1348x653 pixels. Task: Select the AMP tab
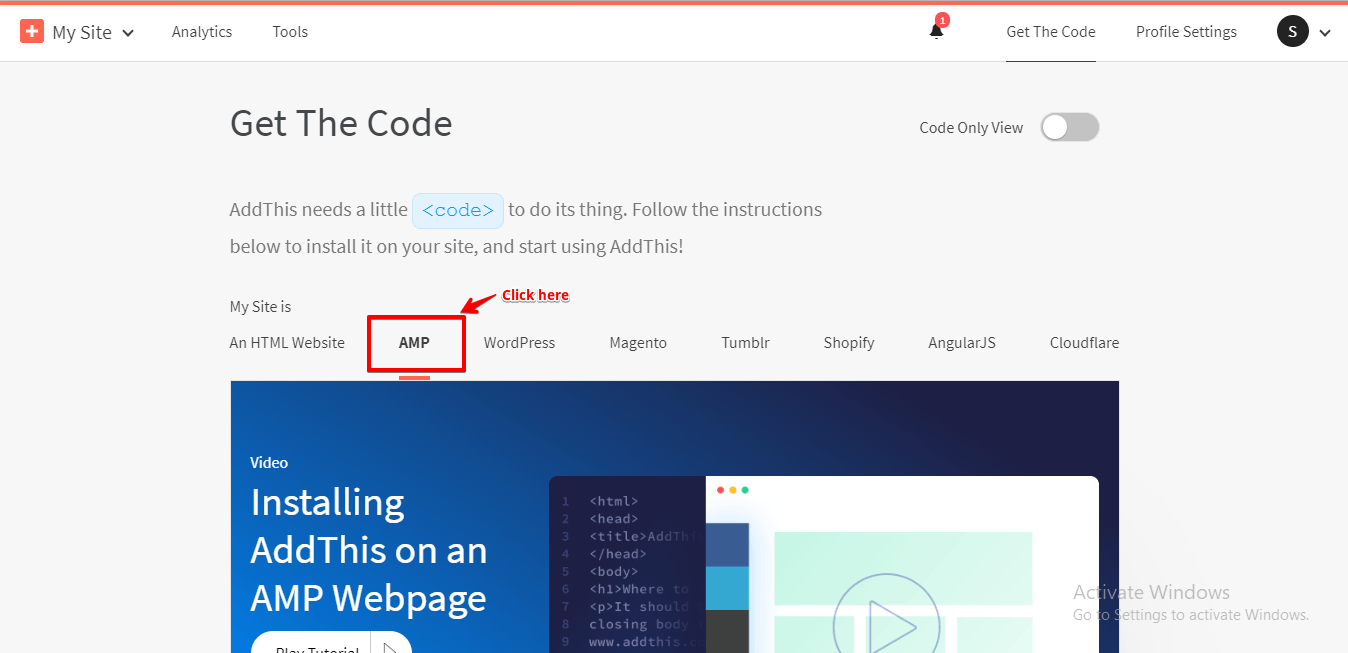click(x=414, y=343)
